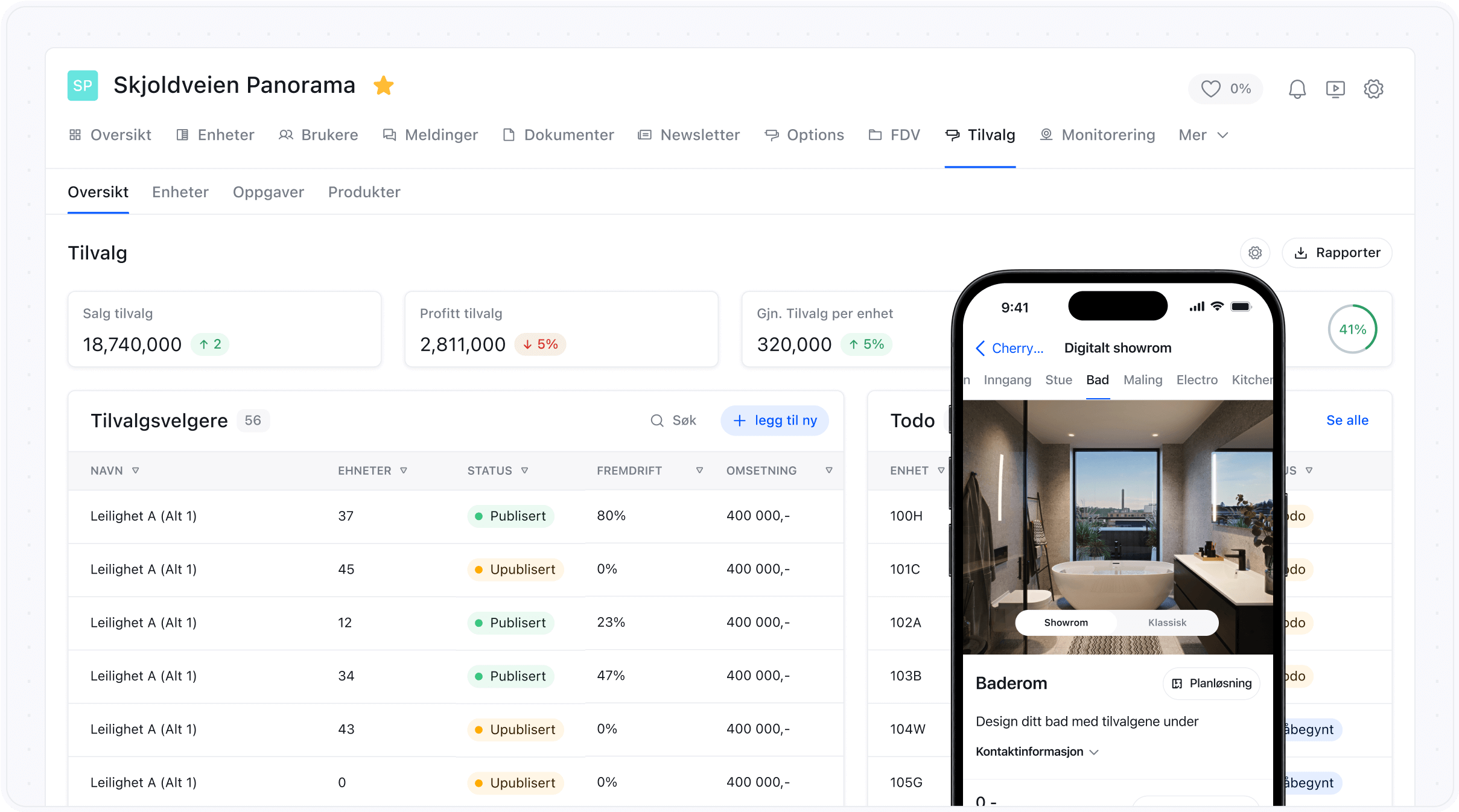Click the video player icon in header
This screenshot has height=812, width=1459.
[1335, 89]
